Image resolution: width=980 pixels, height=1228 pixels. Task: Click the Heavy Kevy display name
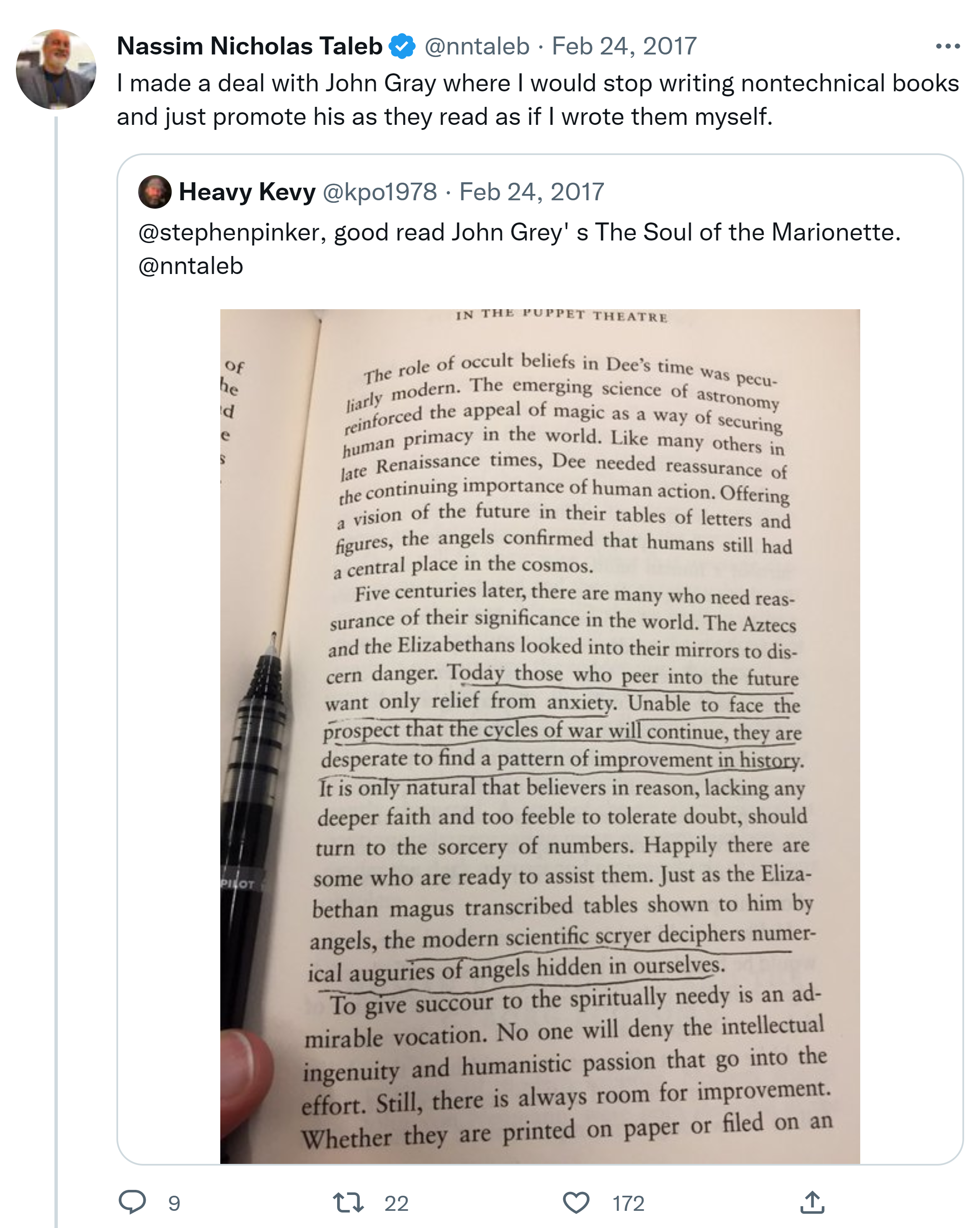tap(247, 192)
